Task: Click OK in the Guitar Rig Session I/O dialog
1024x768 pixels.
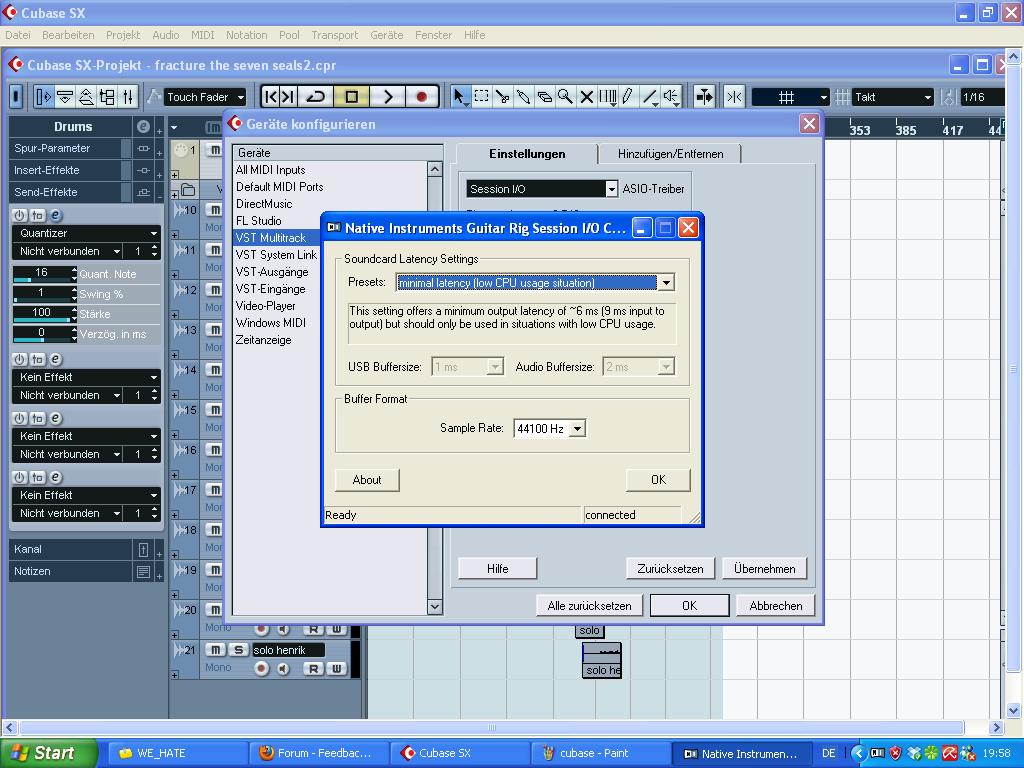Action: click(x=658, y=480)
